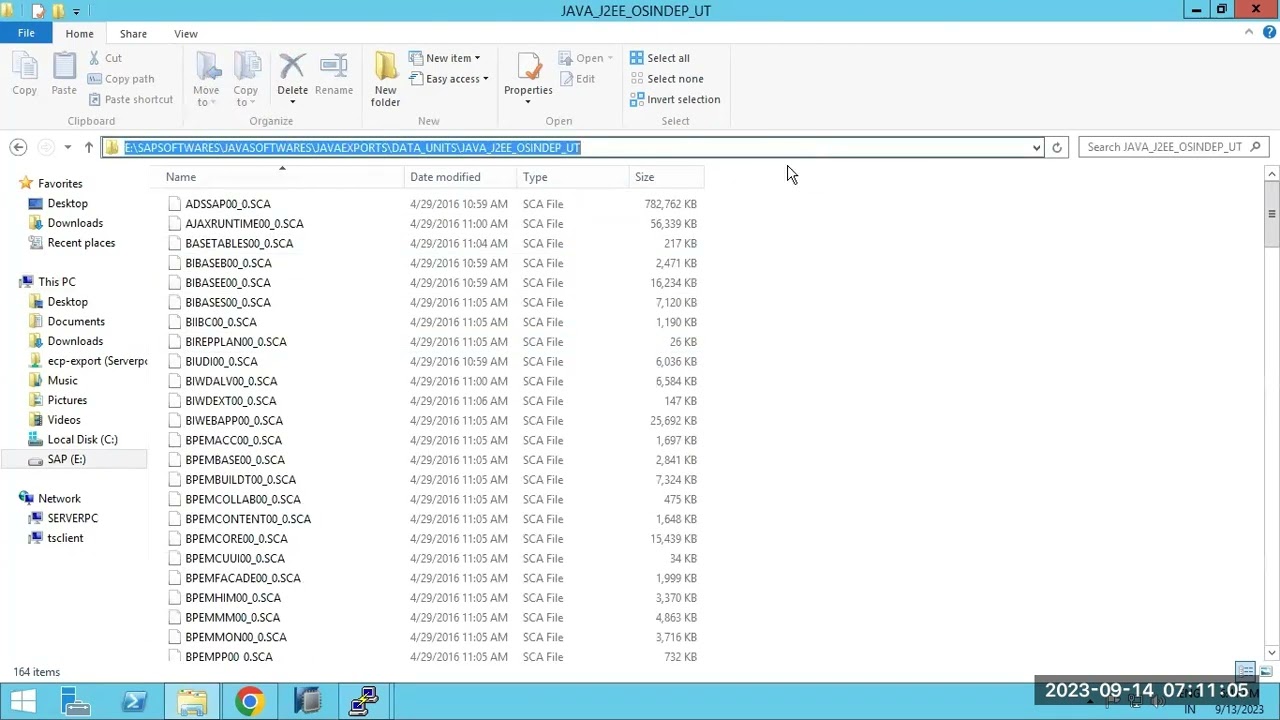Click the Cut scissors option

point(104,58)
